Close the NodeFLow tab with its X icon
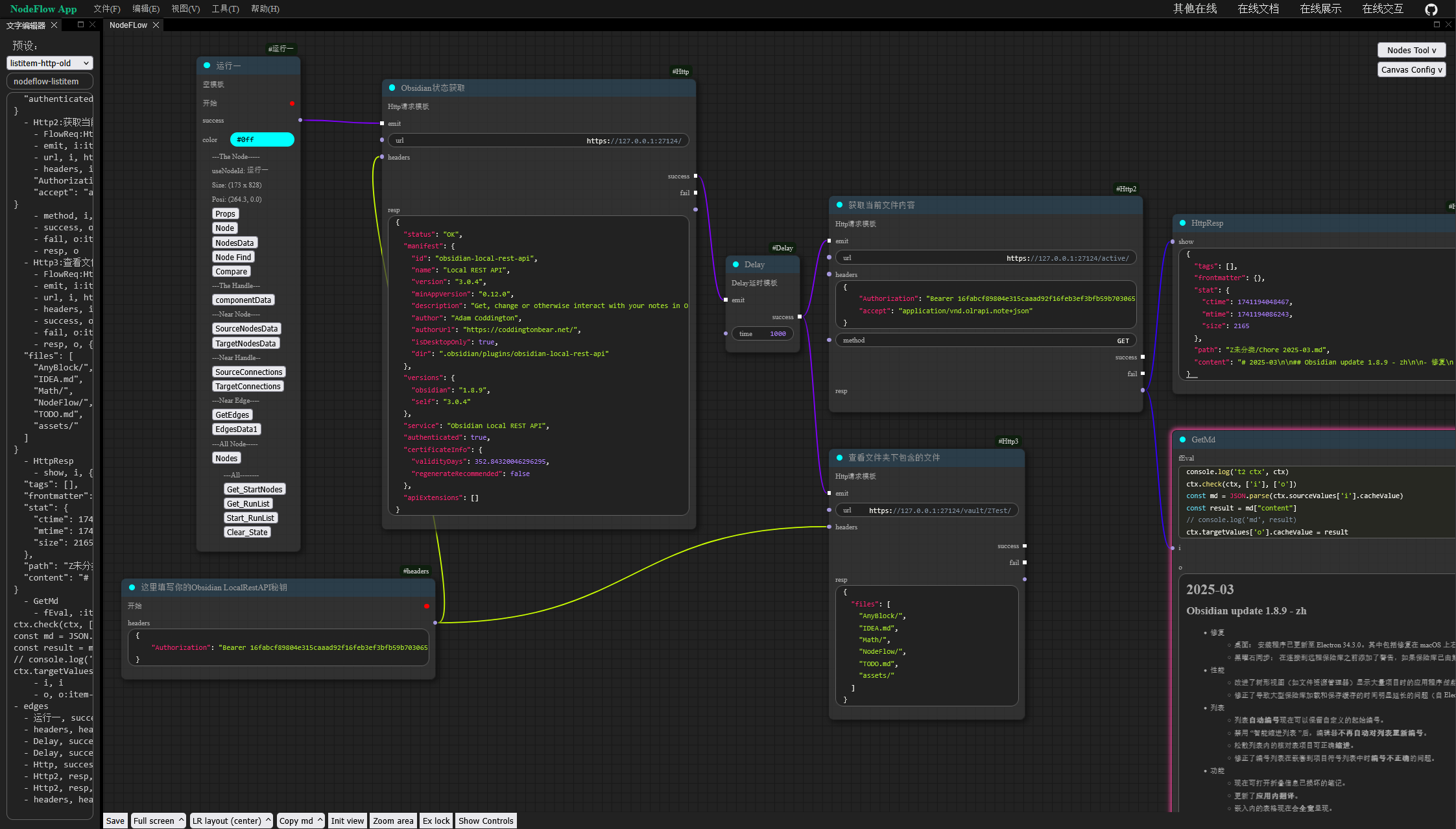This screenshot has width=1456, height=829. [156, 25]
